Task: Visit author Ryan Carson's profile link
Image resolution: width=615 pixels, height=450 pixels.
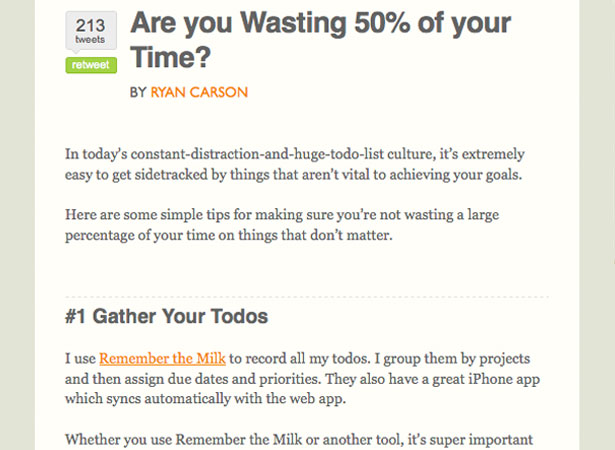Action: (199, 92)
